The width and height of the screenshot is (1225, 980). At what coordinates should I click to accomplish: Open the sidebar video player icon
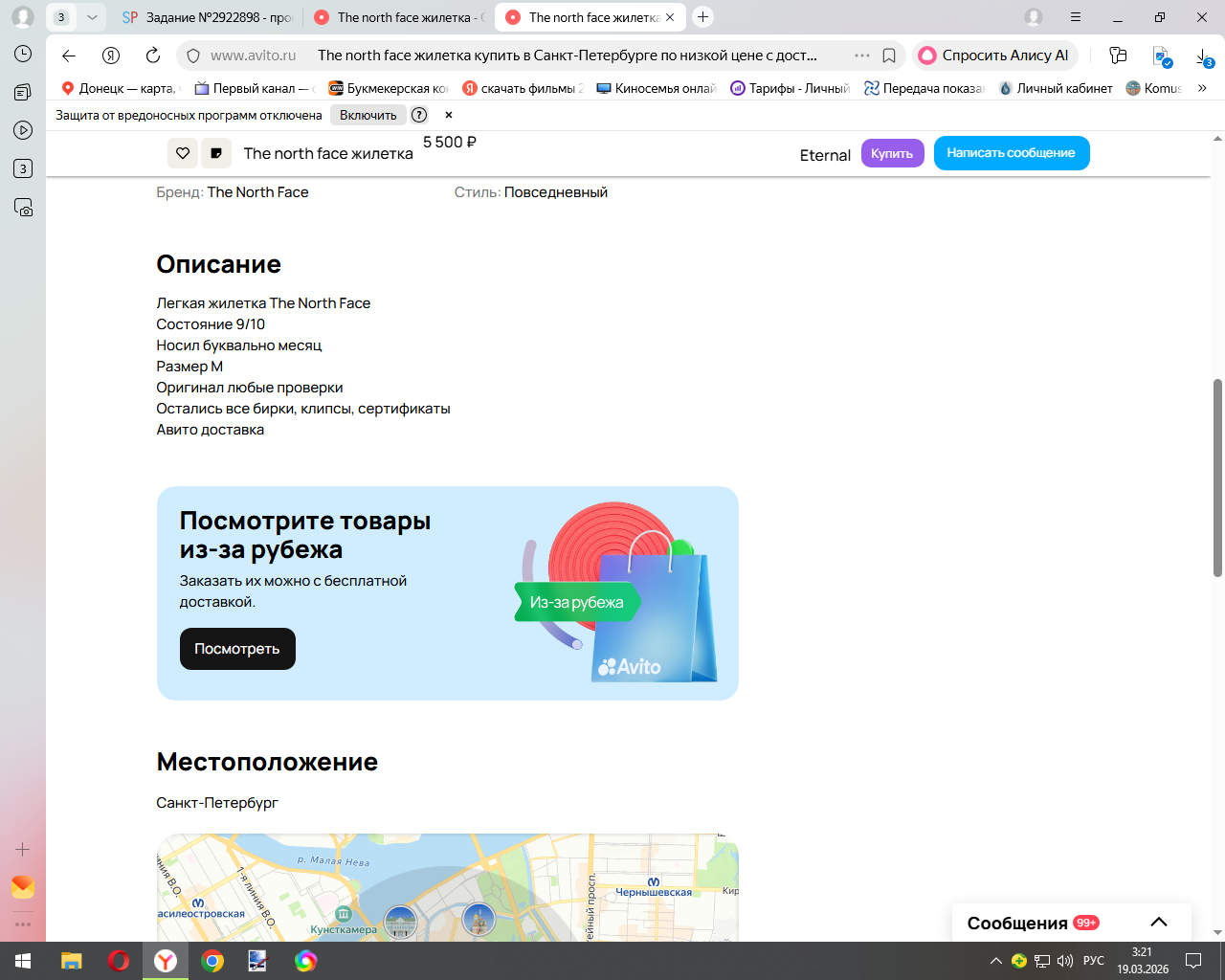tap(23, 130)
